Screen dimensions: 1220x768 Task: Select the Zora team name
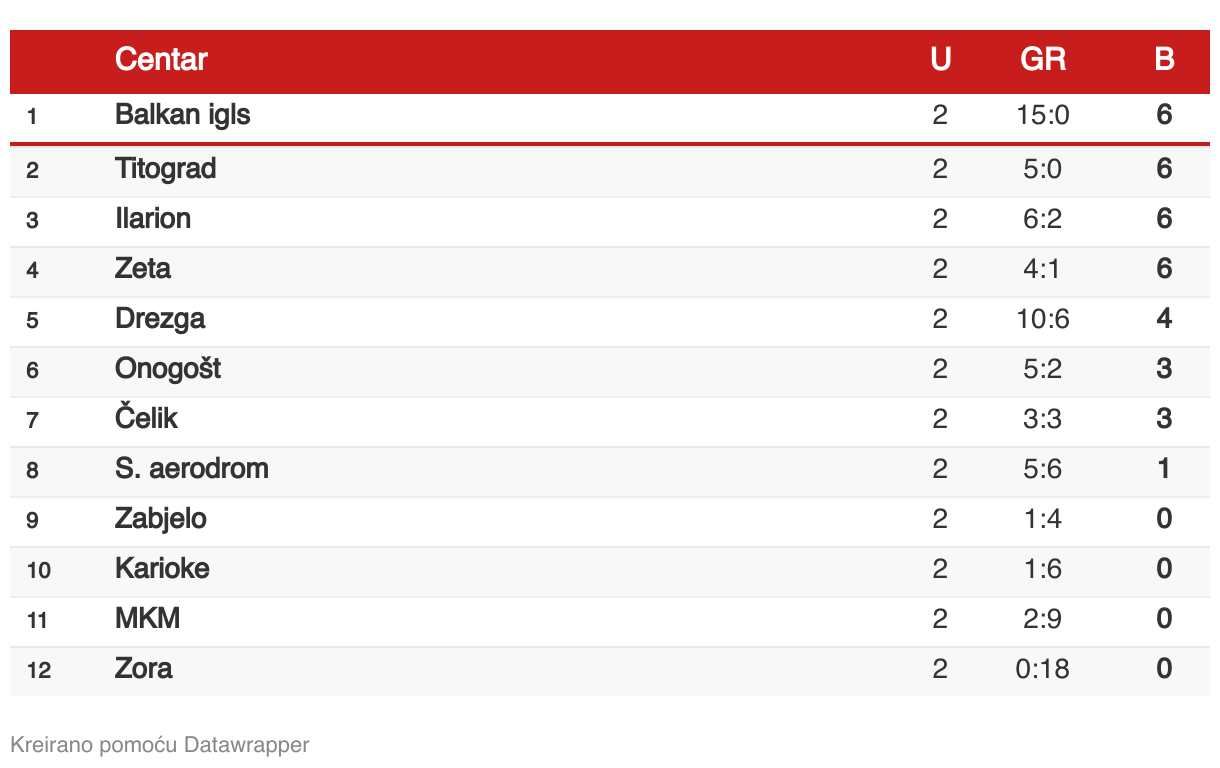[144, 669]
